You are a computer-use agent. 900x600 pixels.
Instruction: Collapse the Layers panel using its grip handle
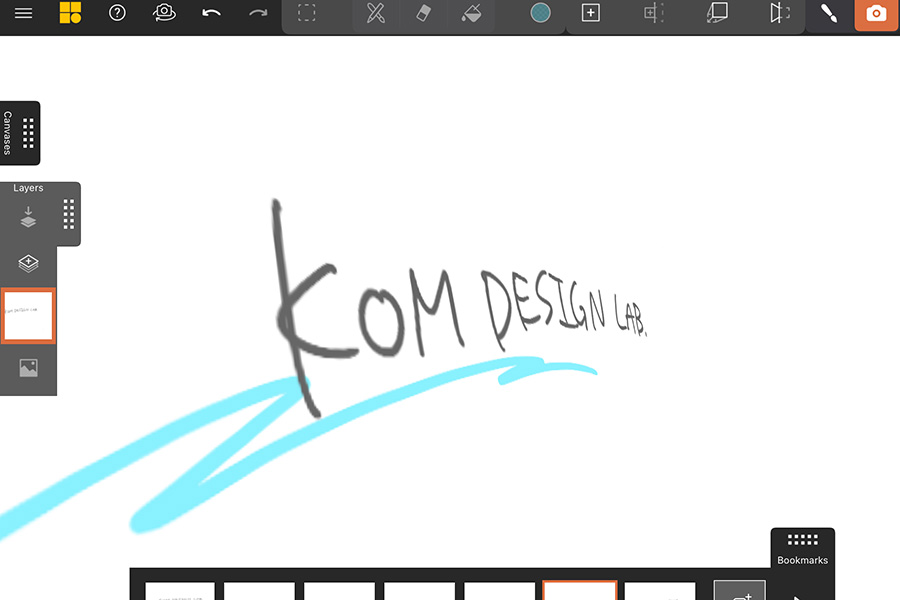[x=69, y=214]
